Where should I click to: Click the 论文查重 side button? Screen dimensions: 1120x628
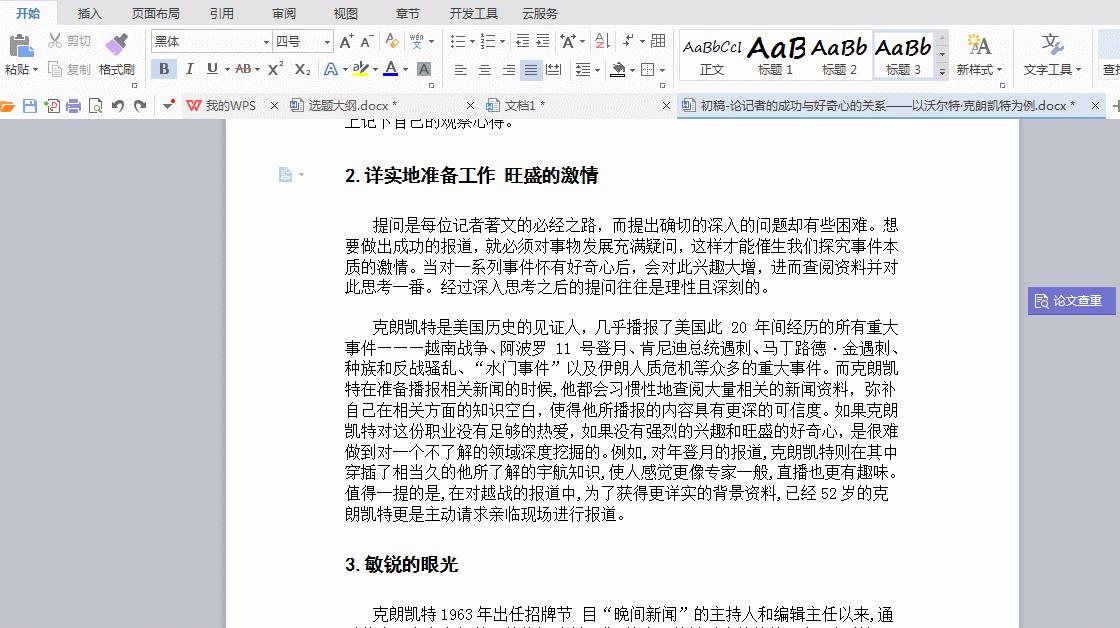1071,301
